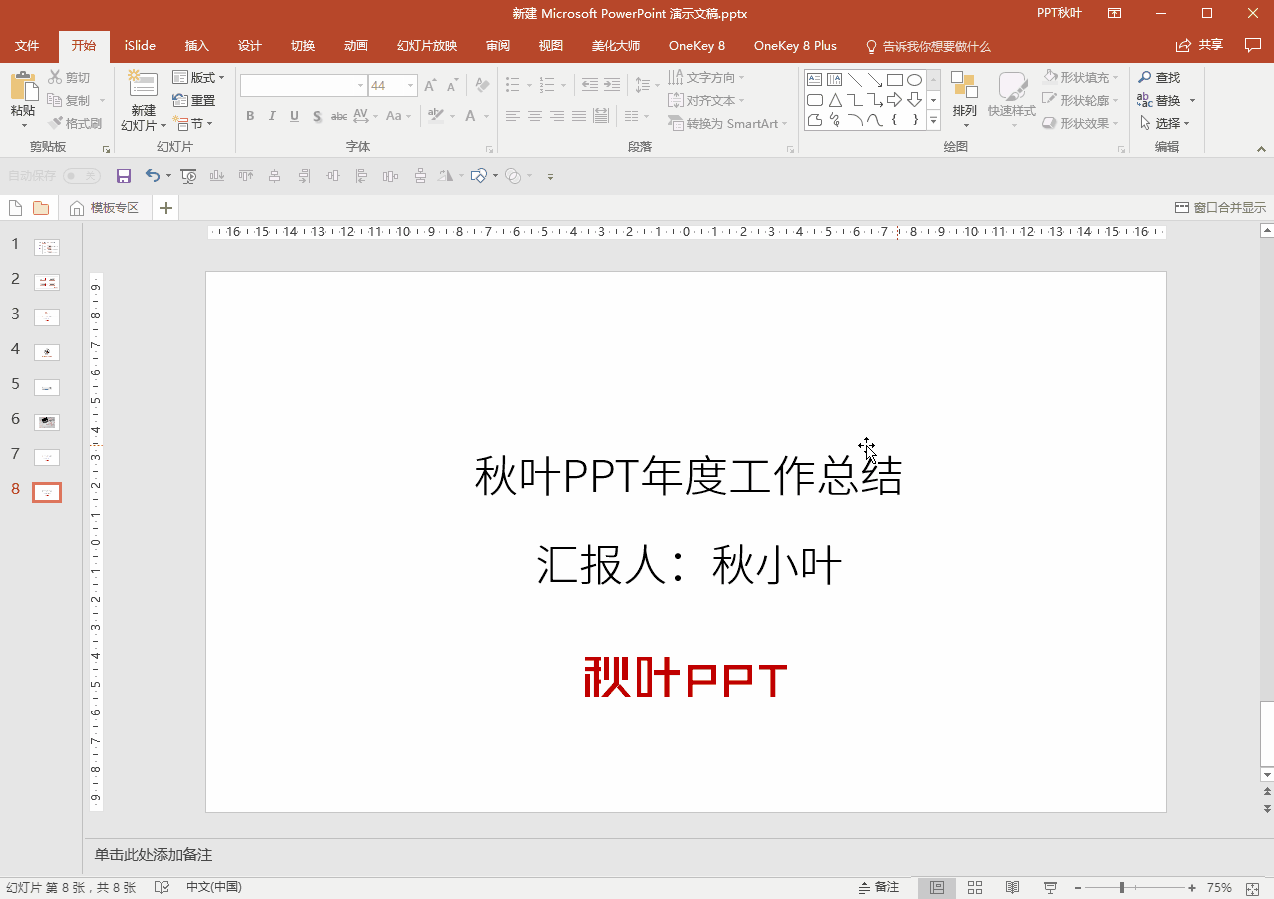
Task: Open the OneKey 8 Plus tab
Action: (795, 46)
